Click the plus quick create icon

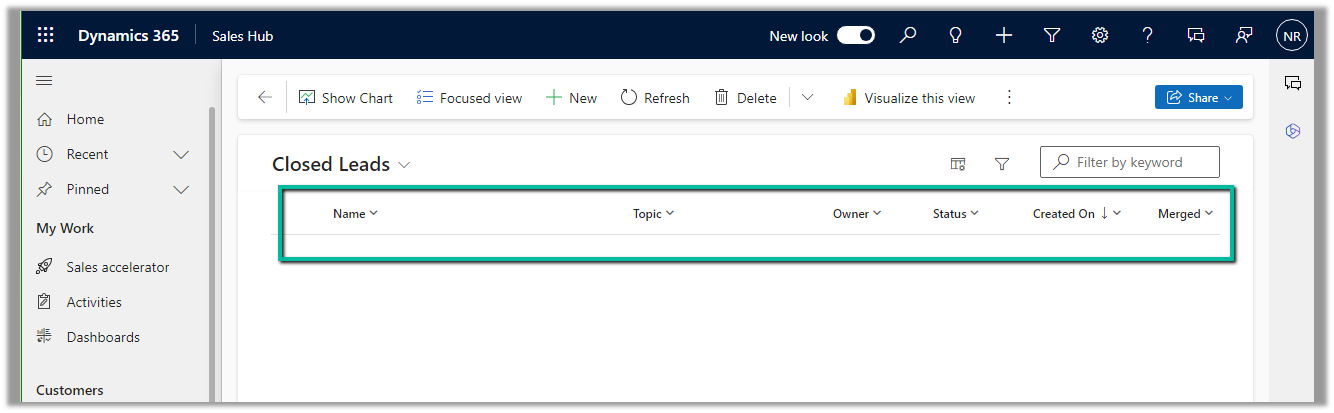(1004, 35)
